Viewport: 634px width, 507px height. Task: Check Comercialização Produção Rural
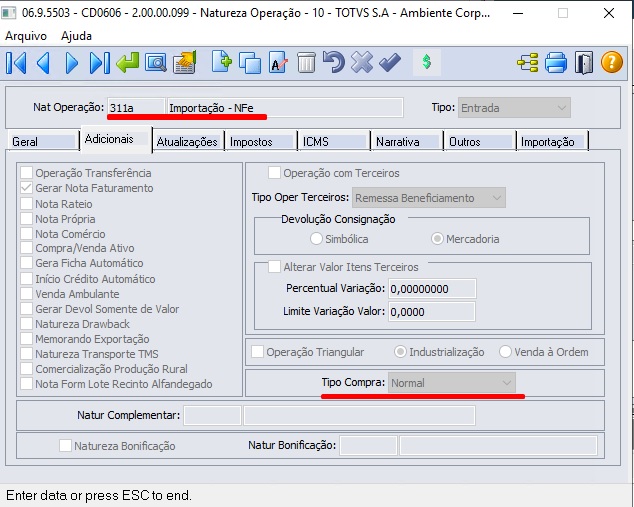click(27, 369)
